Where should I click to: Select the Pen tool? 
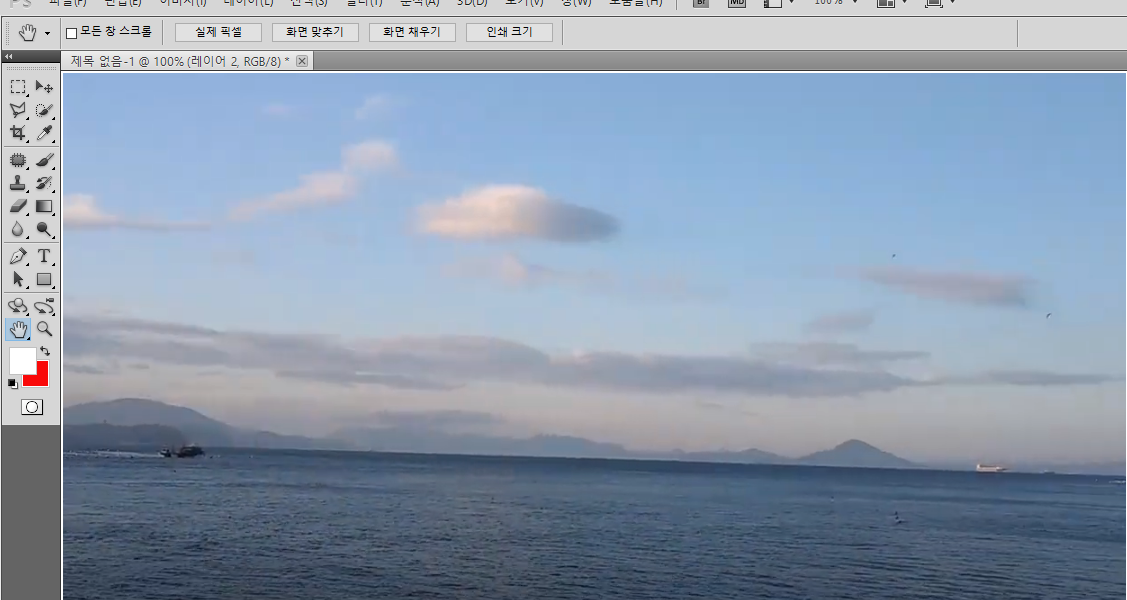pos(18,257)
